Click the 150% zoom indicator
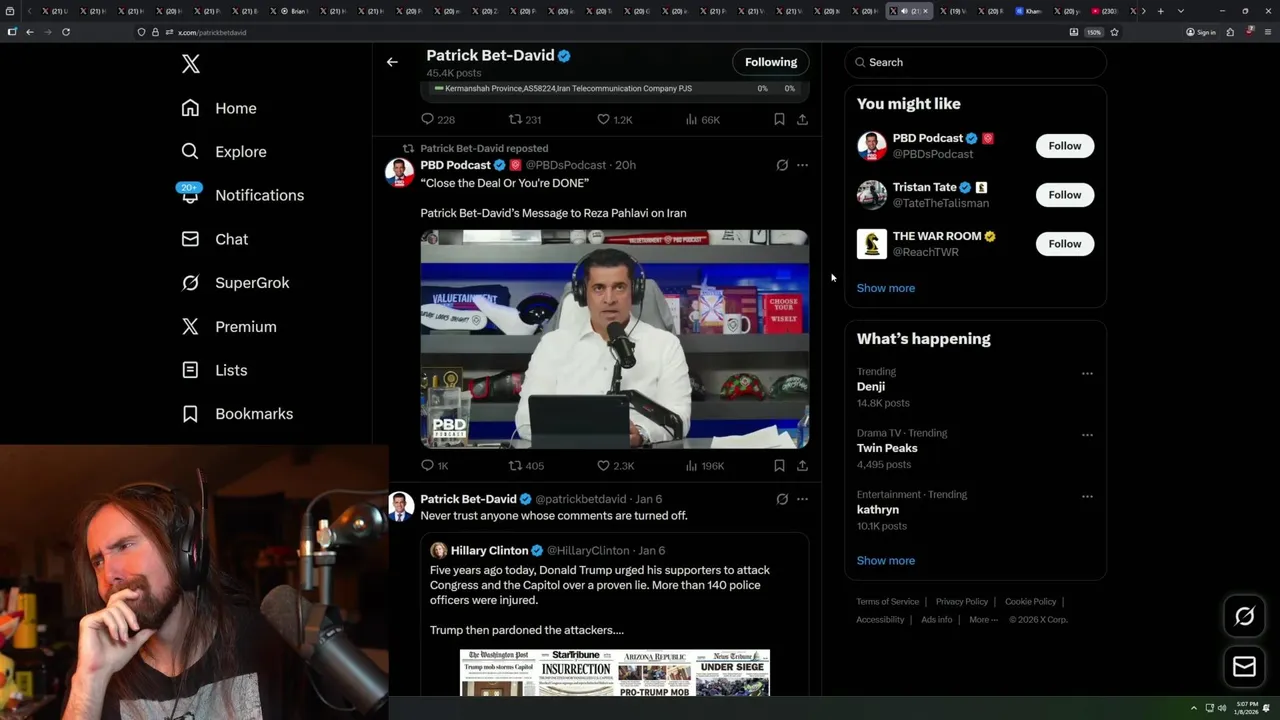The image size is (1280, 720). [1094, 32]
